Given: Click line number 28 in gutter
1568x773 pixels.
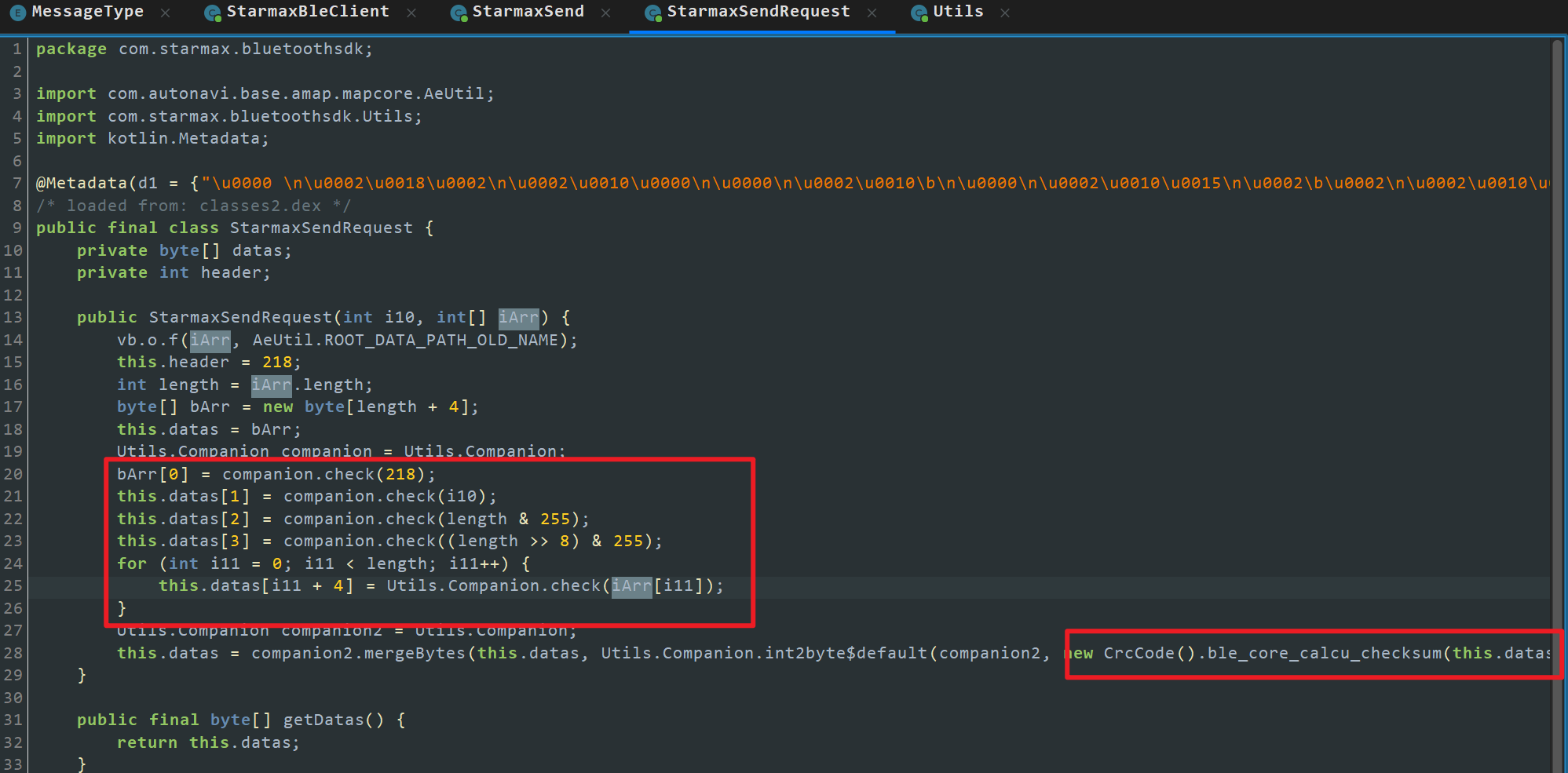Looking at the screenshot, I should click(13, 653).
